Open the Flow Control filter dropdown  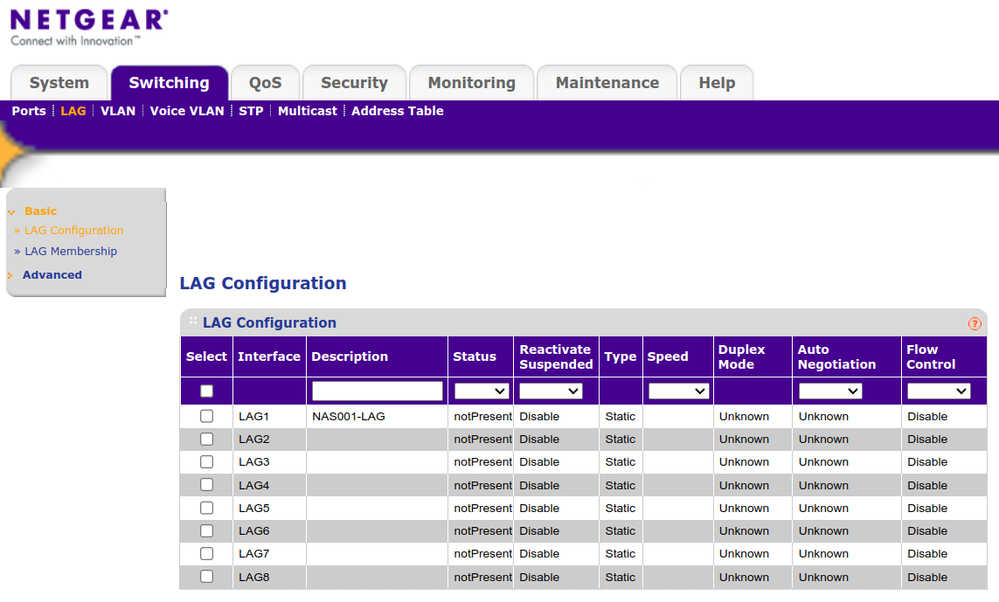(x=938, y=390)
